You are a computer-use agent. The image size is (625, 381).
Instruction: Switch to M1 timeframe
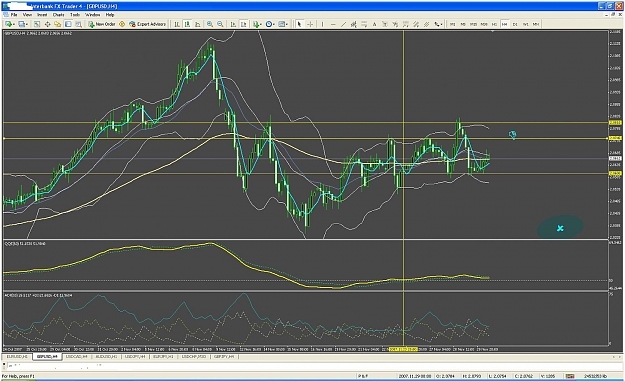click(x=452, y=24)
